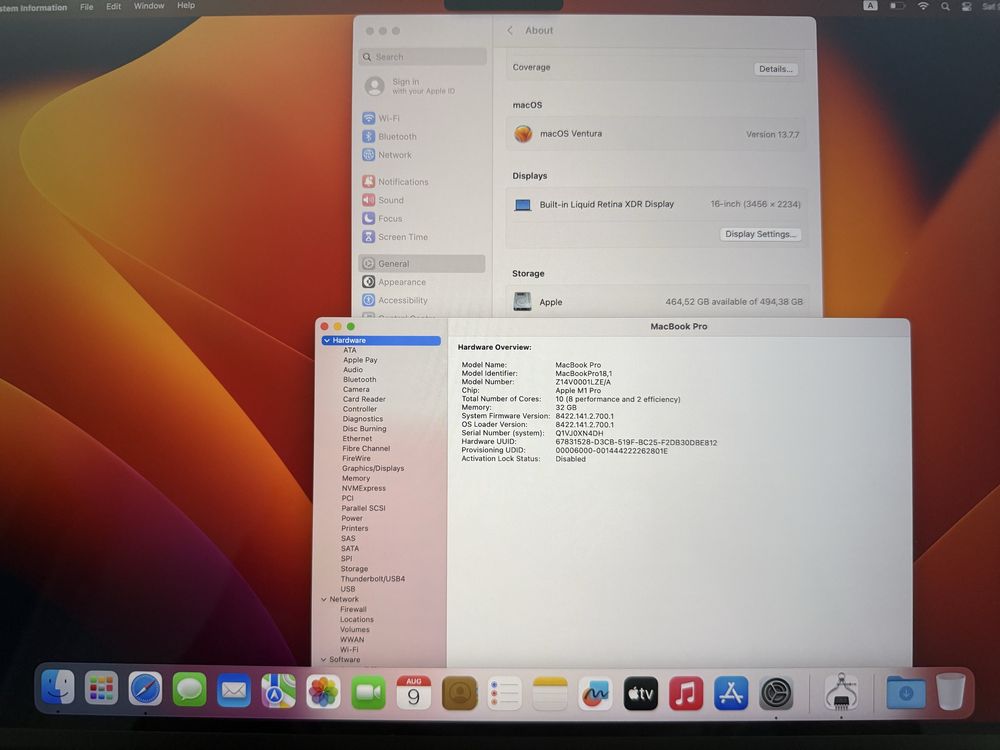Image resolution: width=1000 pixels, height=750 pixels.
Task: Open Music app in the Dock
Action: pos(686,693)
